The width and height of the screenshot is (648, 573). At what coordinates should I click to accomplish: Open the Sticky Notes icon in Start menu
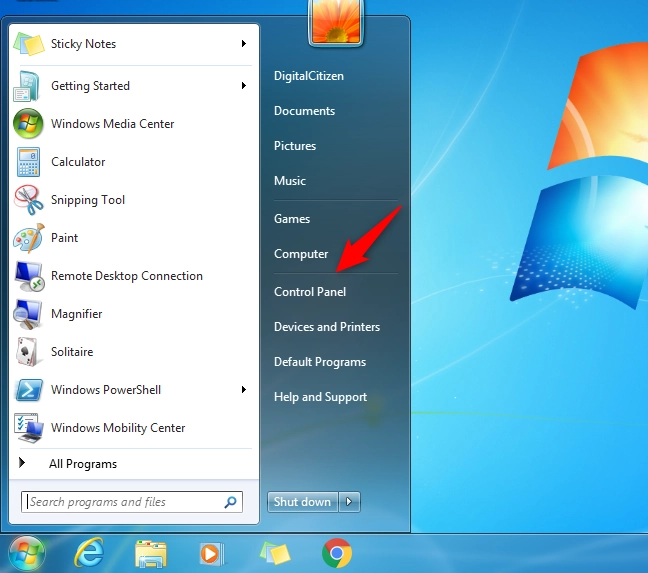coord(29,43)
